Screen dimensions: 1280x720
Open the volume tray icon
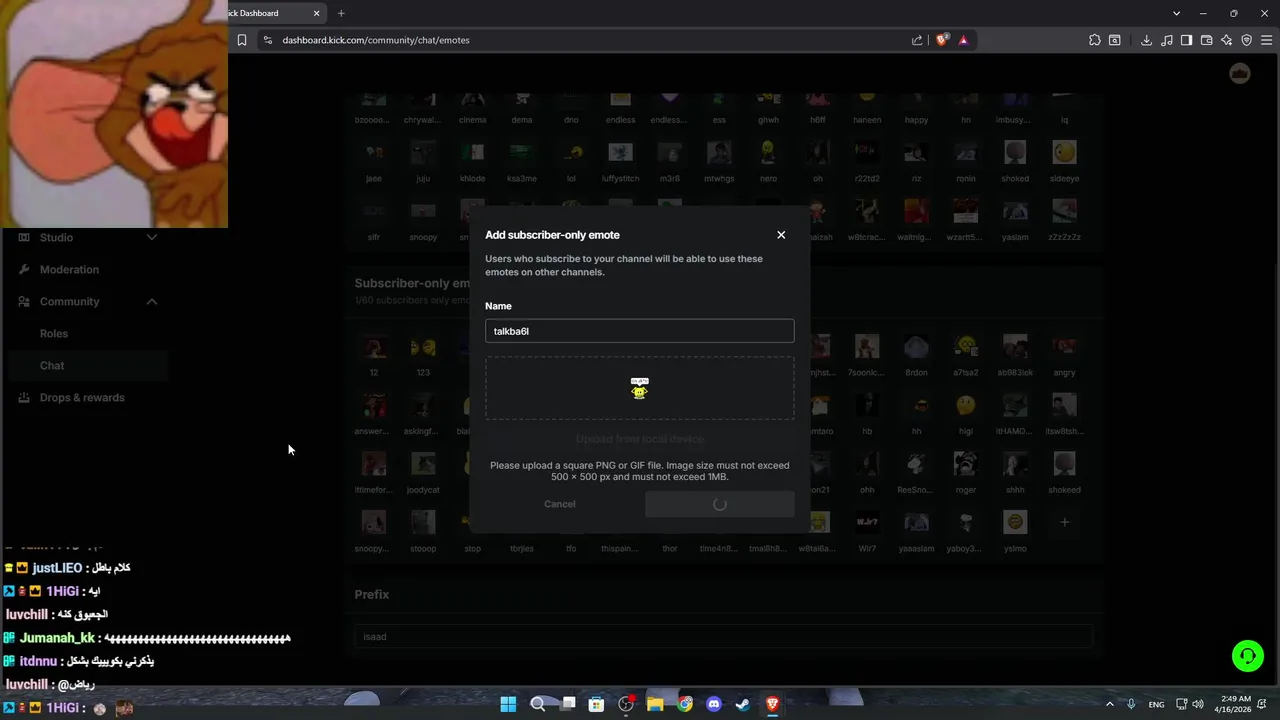1198,704
